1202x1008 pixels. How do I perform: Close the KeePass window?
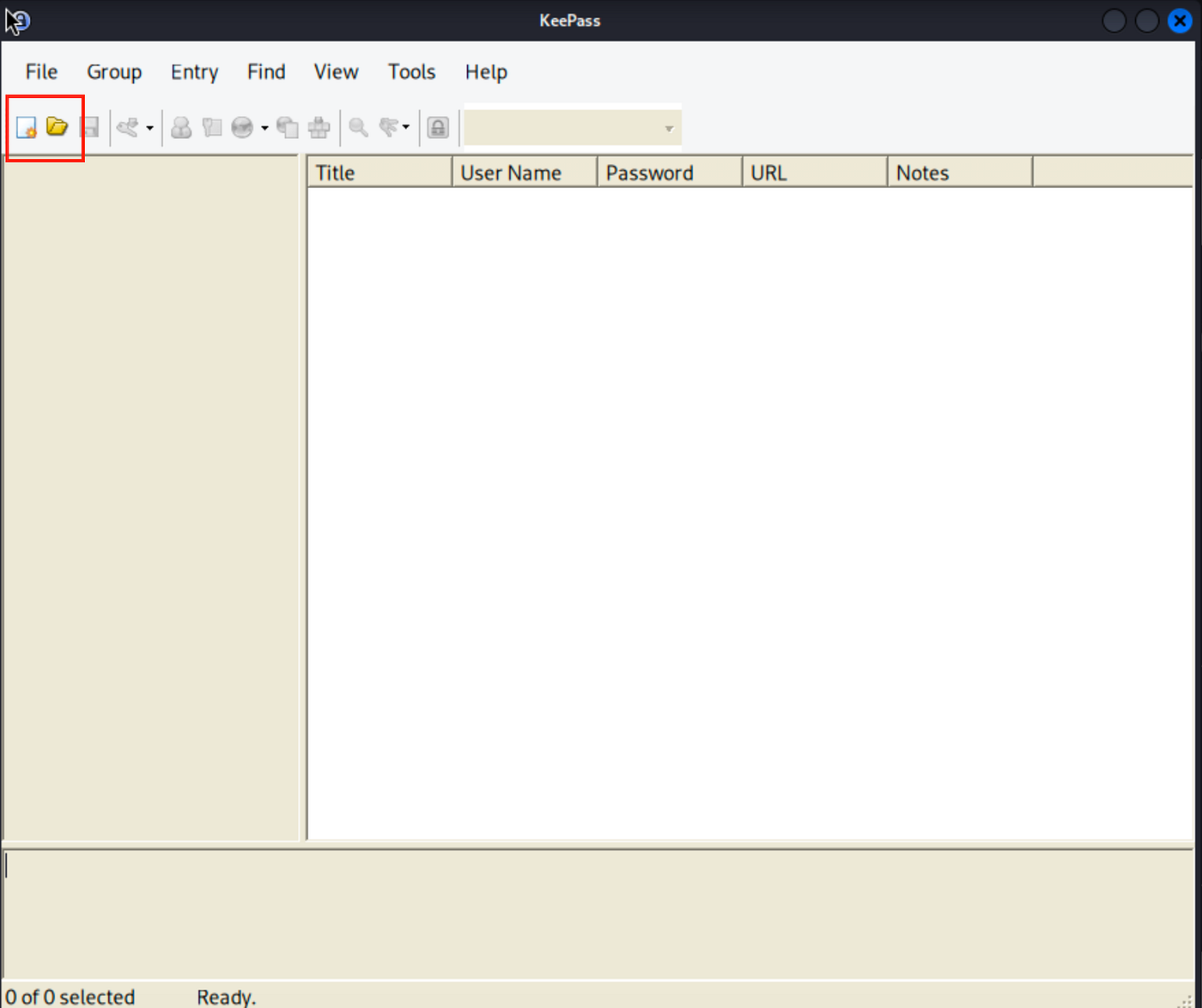point(1180,21)
